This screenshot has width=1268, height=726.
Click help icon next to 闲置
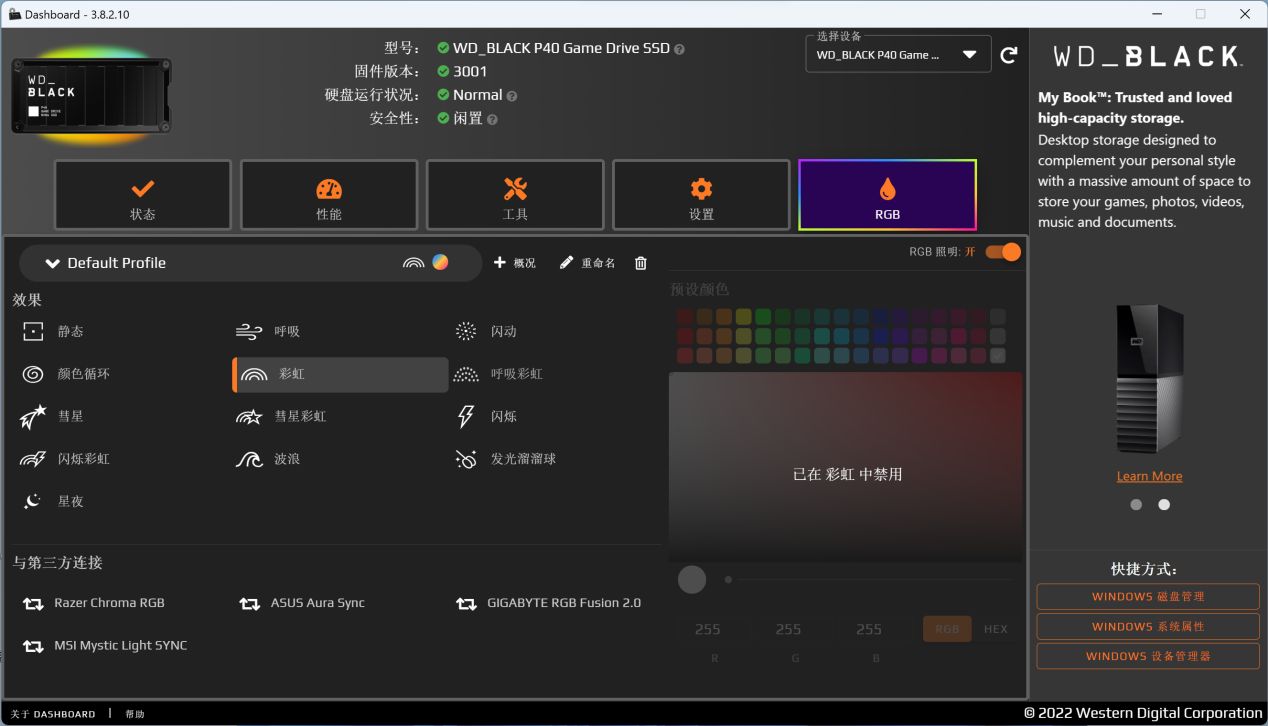point(492,119)
